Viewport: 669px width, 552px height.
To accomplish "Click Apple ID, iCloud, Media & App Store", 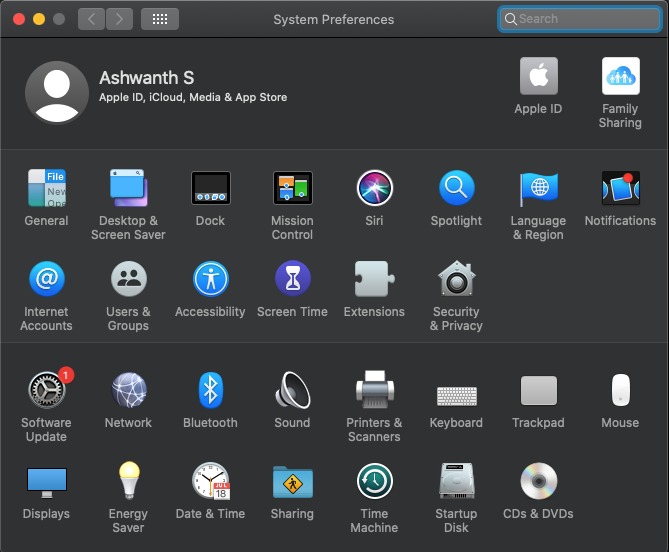I will pos(193,97).
